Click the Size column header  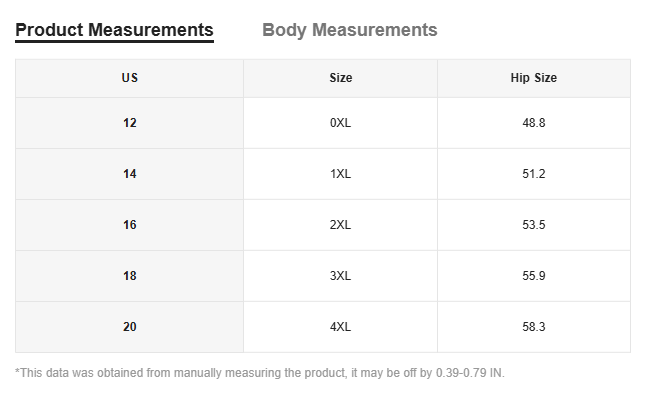340,78
